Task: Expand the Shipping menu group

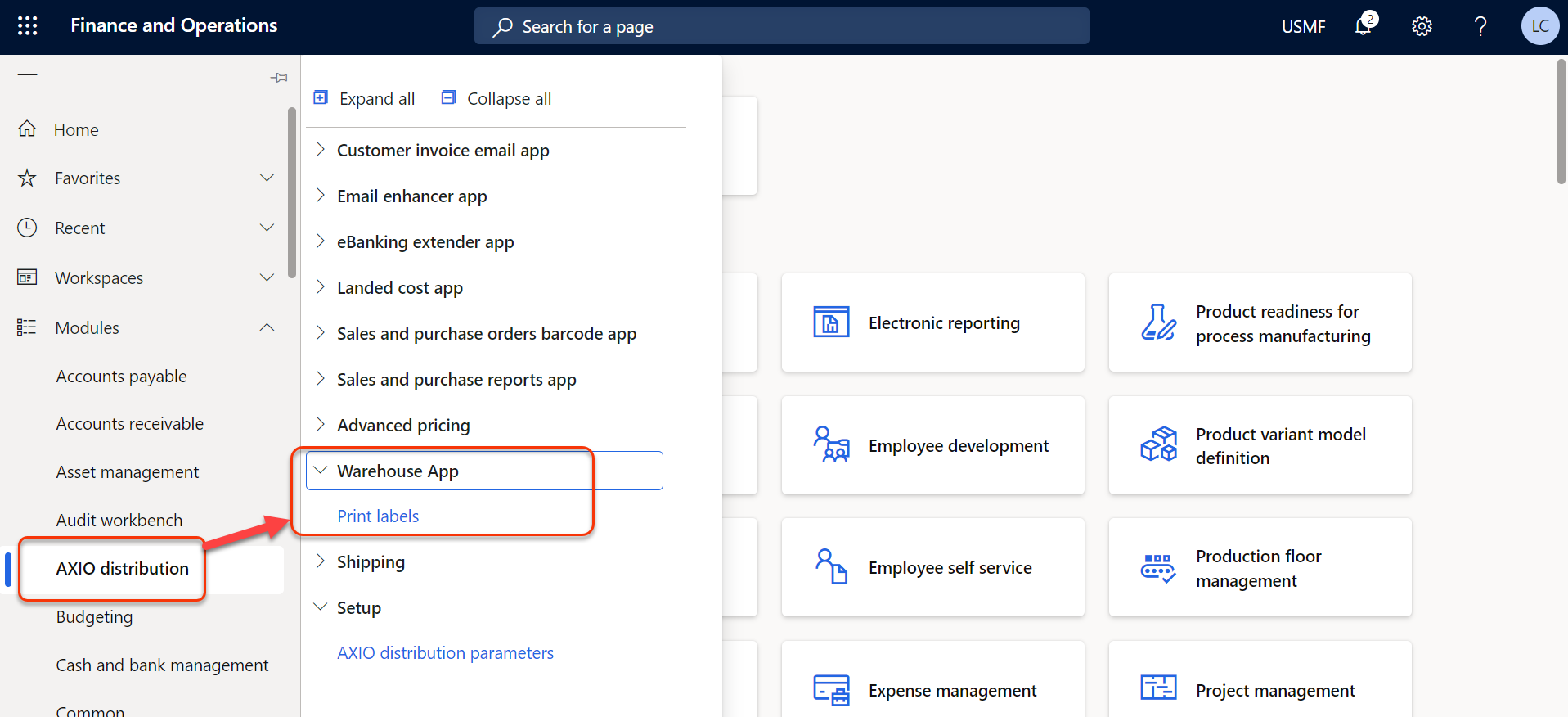Action: 321,561
